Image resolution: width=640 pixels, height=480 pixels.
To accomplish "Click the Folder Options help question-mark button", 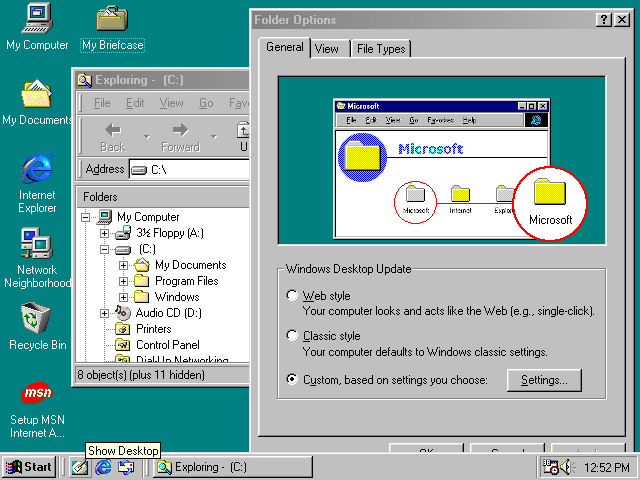I will [x=604, y=20].
